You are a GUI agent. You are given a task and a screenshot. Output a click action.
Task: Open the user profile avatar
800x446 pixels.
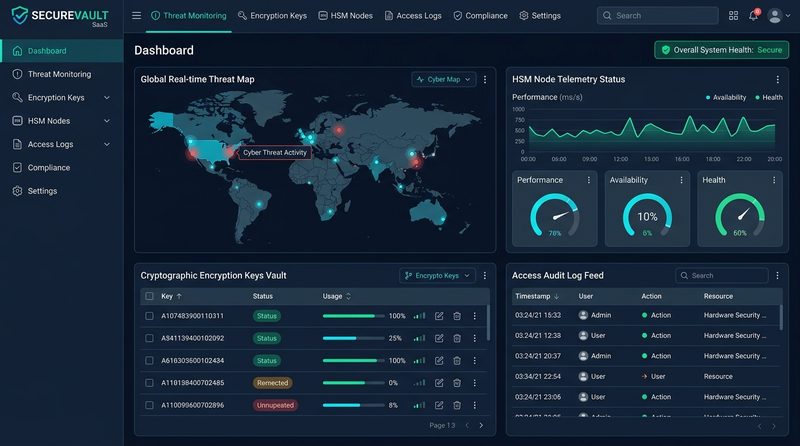tap(774, 16)
